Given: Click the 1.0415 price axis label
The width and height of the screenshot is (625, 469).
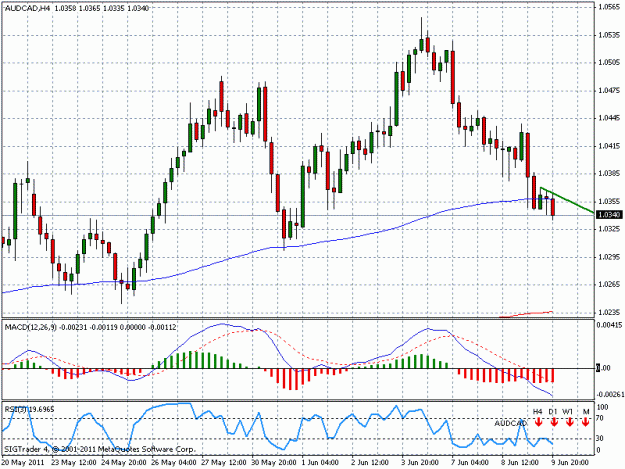Looking at the screenshot, I should point(609,146).
